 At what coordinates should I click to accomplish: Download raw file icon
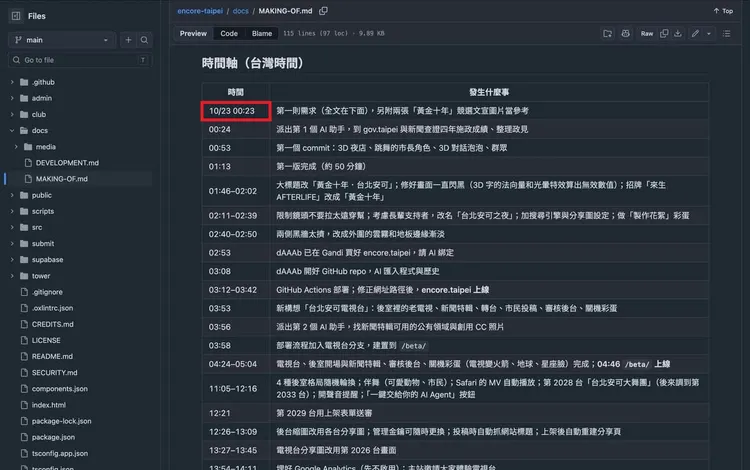coord(678,33)
